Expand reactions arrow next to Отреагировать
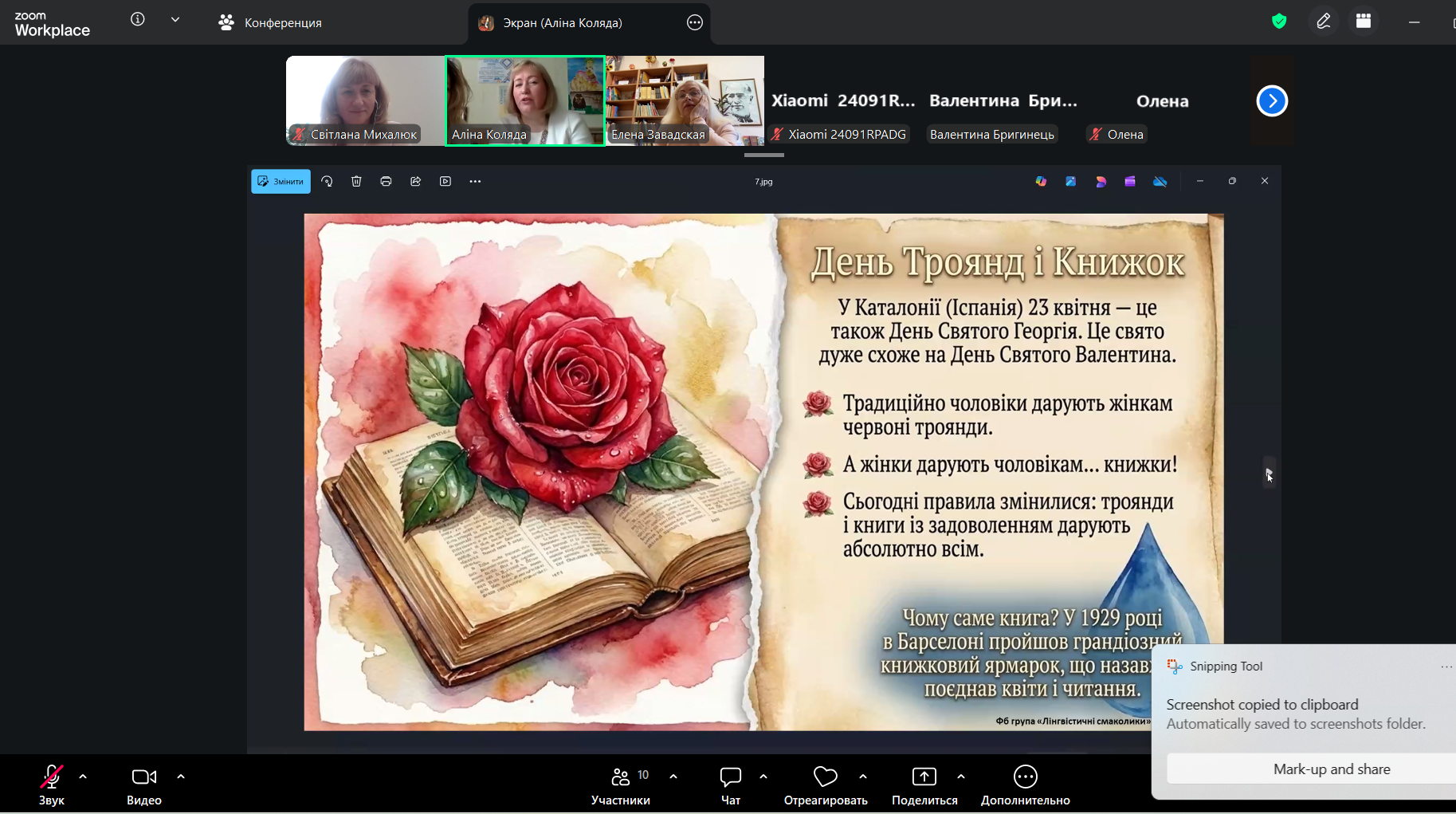 click(x=863, y=776)
